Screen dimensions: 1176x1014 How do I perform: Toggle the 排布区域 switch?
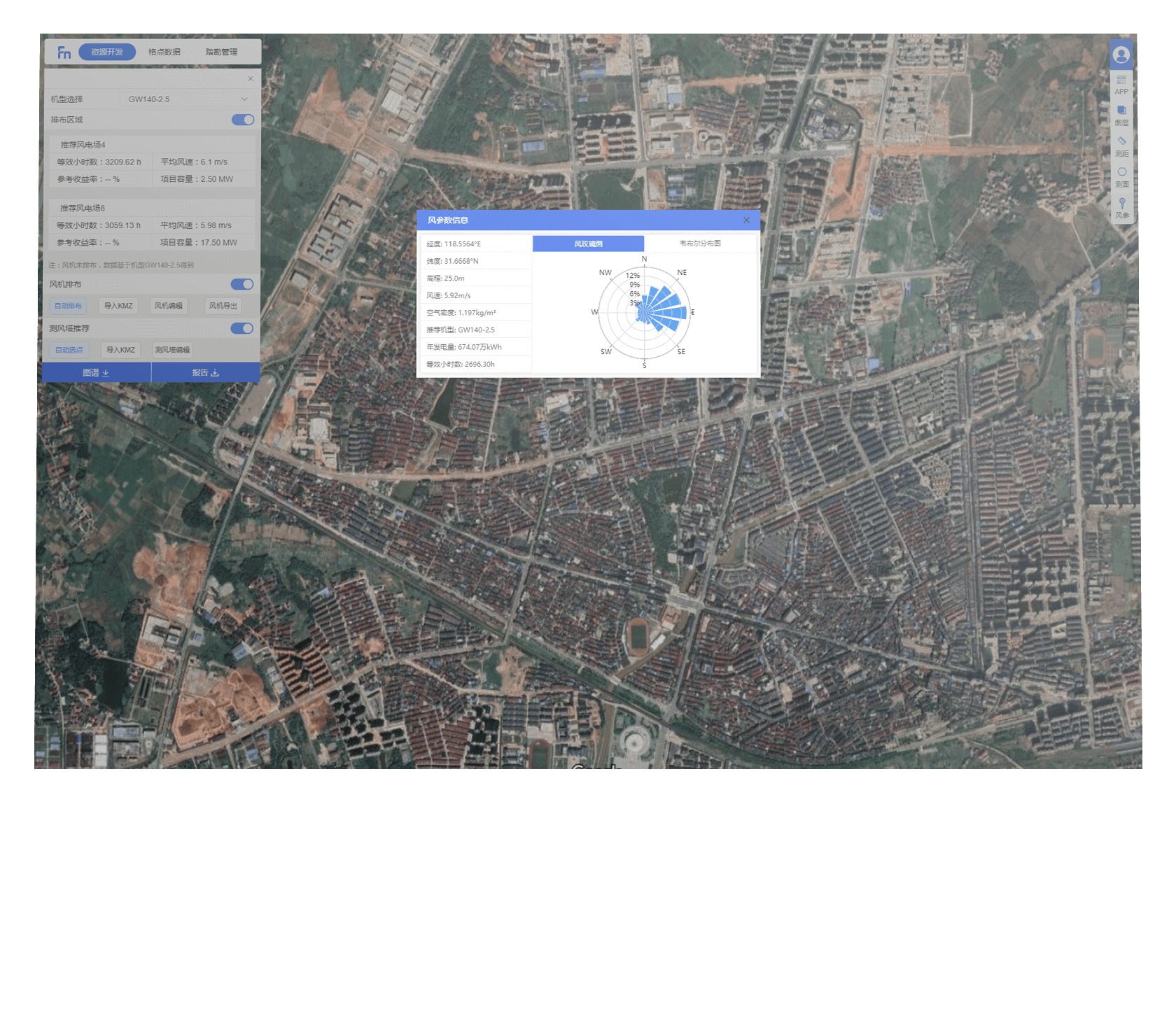243,120
